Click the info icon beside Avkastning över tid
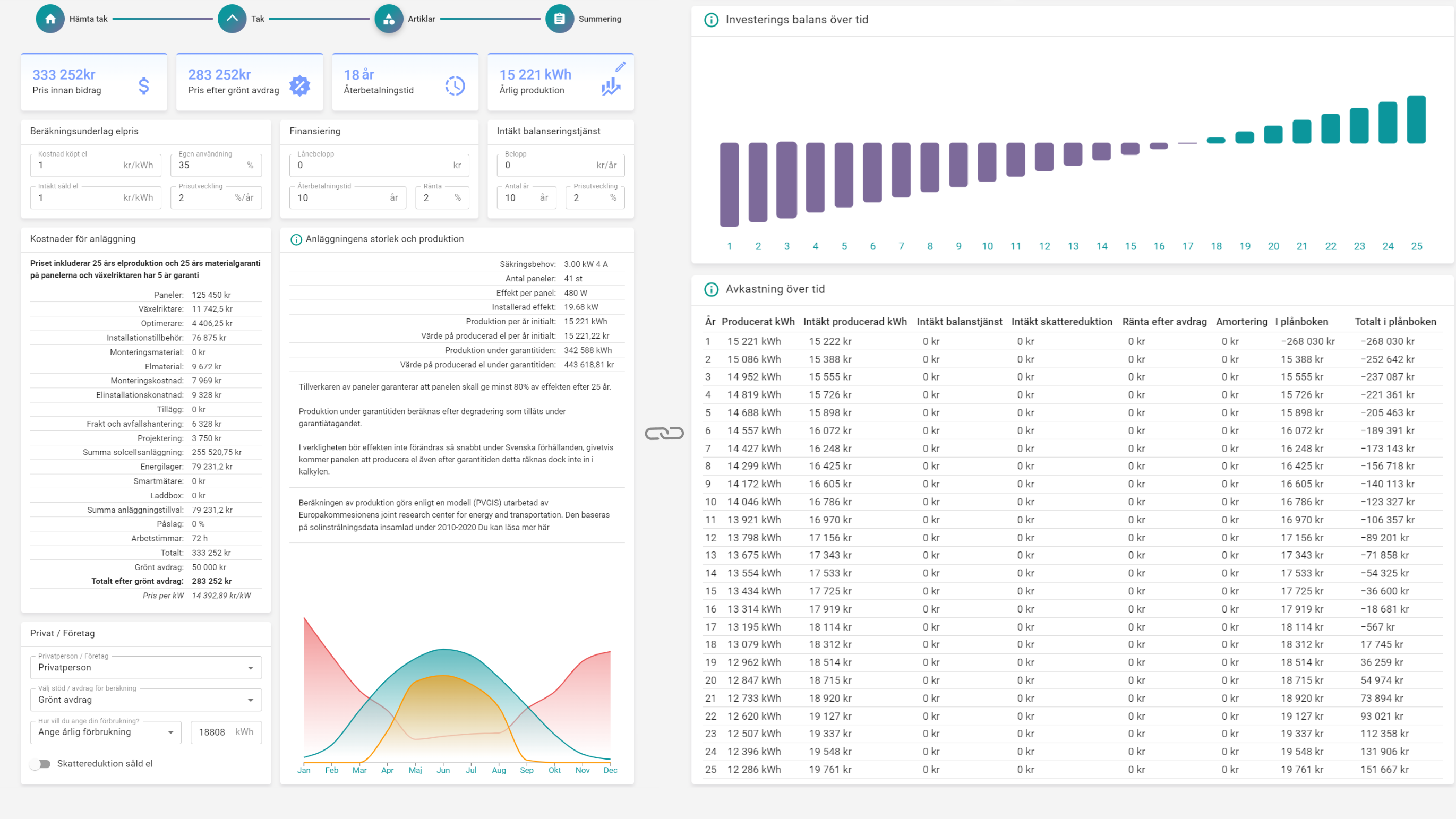Screen dimensions: 1456x819 711,289
